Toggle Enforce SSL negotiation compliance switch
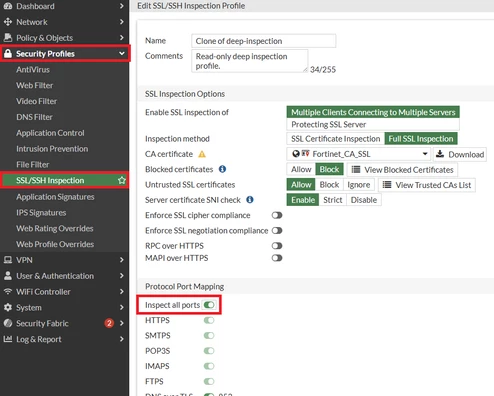Screen dimensions: 494x396 pos(277,231)
